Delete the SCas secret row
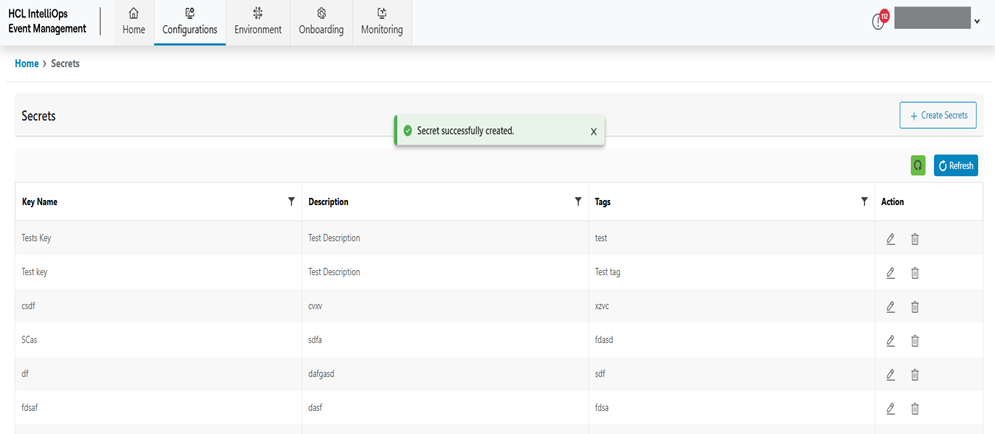This screenshot has height=434, width=995. pyautogui.click(x=914, y=341)
